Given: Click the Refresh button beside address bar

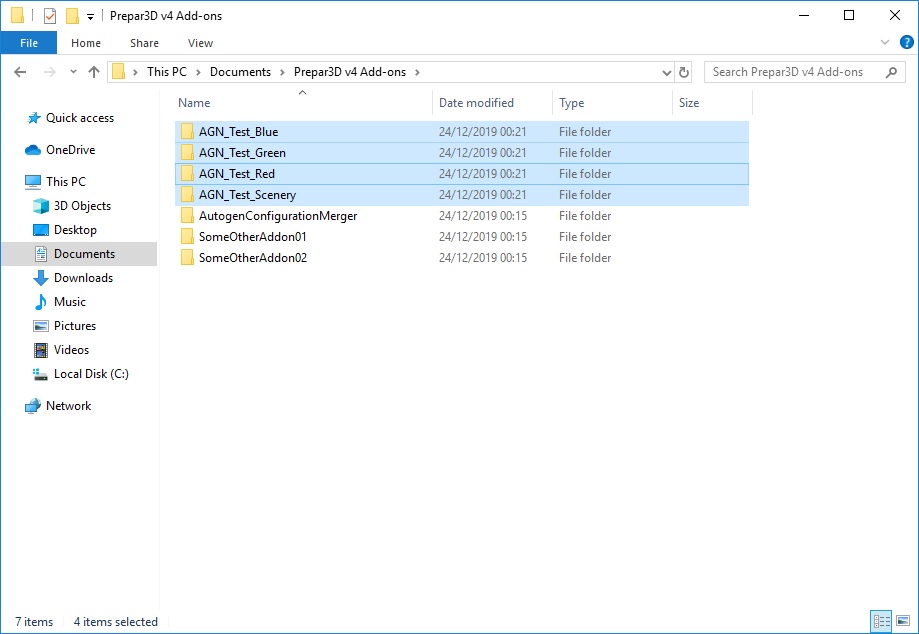Looking at the screenshot, I should [684, 72].
